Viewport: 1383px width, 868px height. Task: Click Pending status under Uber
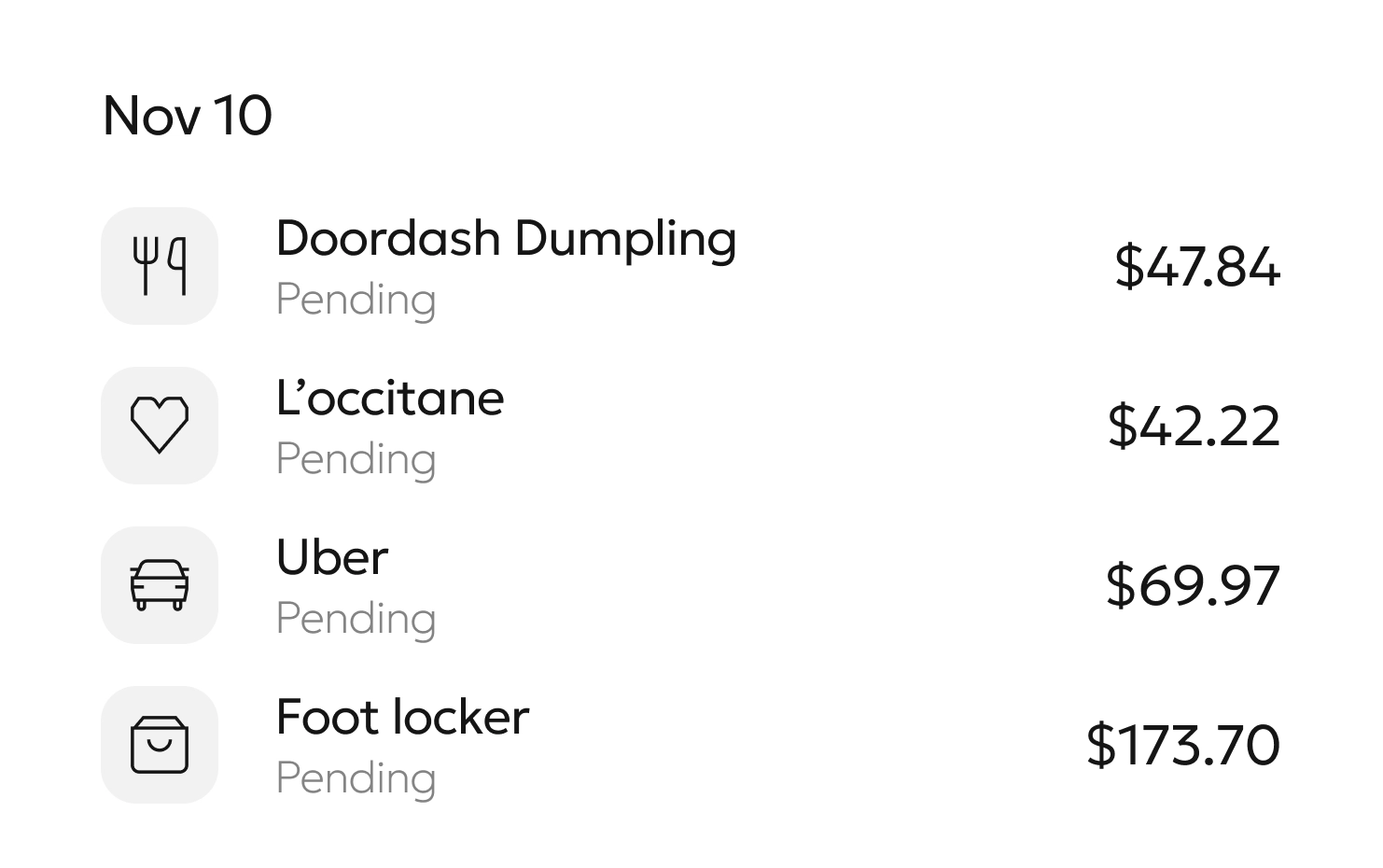pyautogui.click(x=356, y=620)
